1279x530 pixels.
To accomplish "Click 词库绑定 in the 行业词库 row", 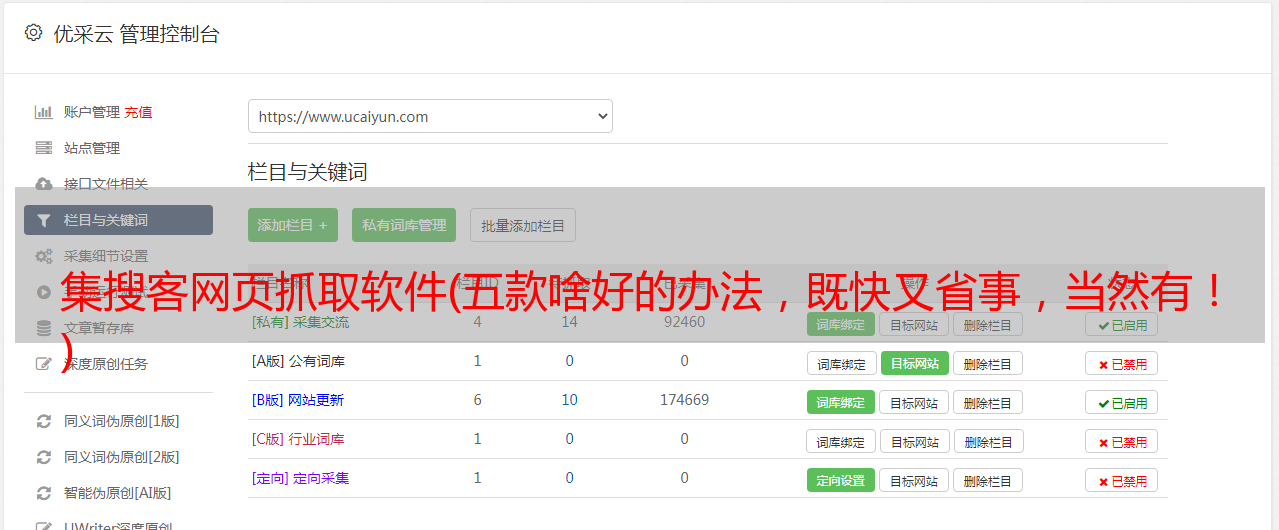I will [x=841, y=441].
